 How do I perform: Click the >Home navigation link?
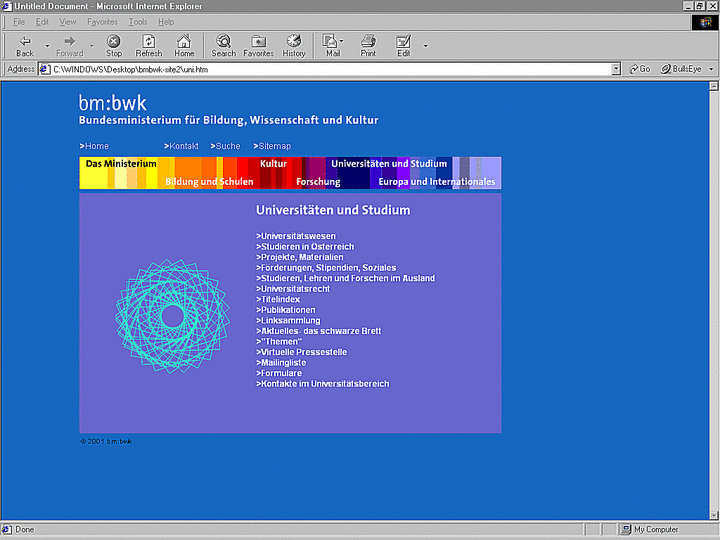coord(94,146)
